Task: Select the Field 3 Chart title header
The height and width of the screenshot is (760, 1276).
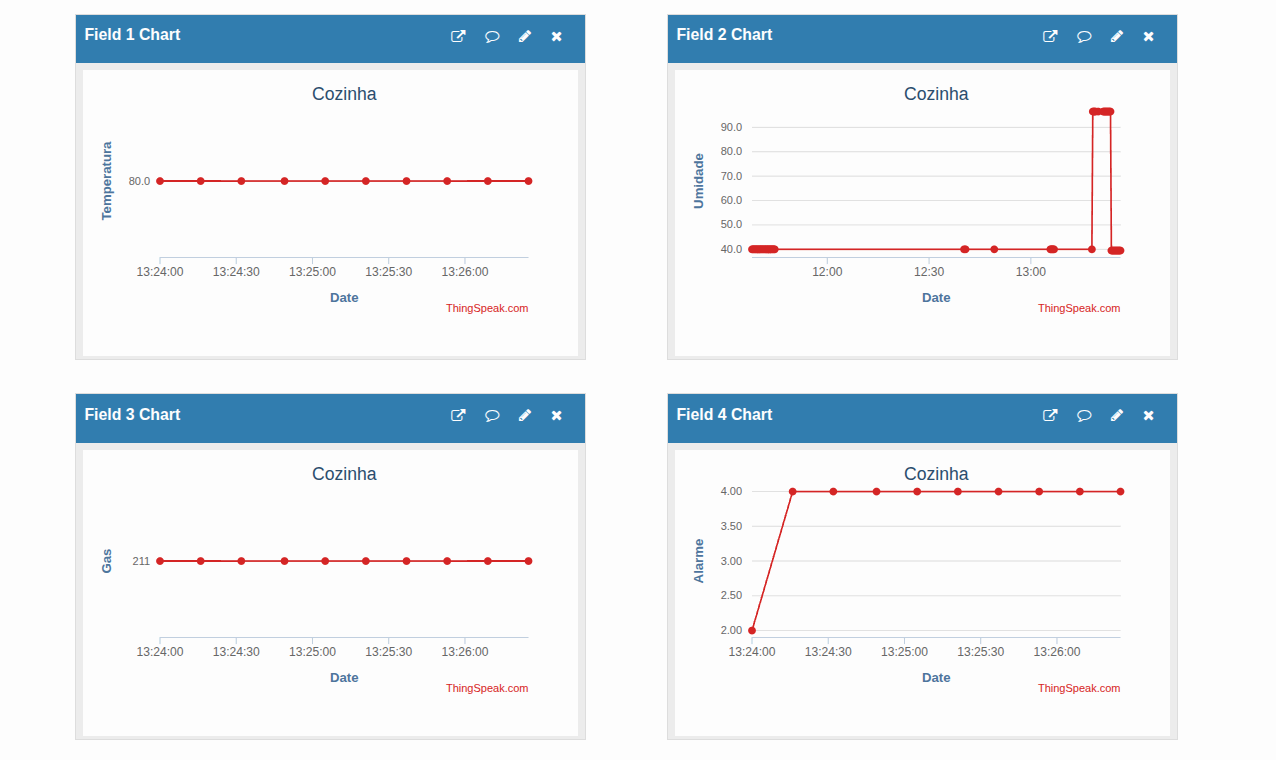Action: tap(132, 415)
